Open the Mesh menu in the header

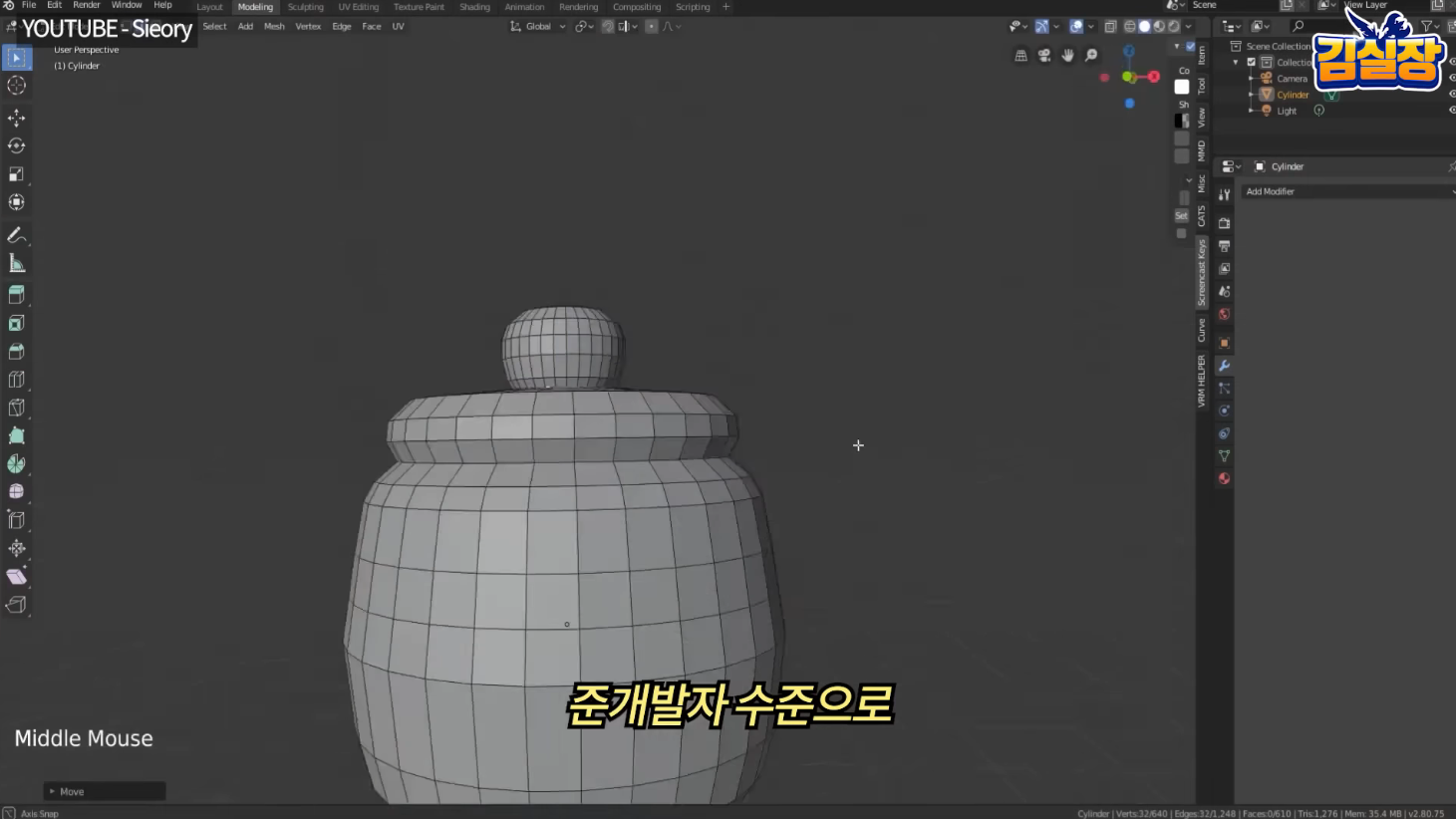click(274, 26)
